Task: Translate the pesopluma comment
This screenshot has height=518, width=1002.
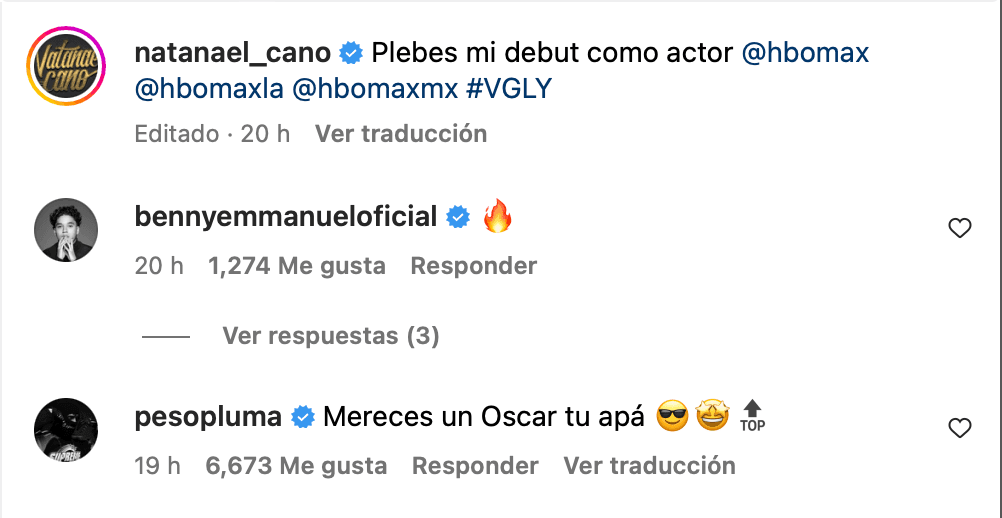Action: [649, 465]
